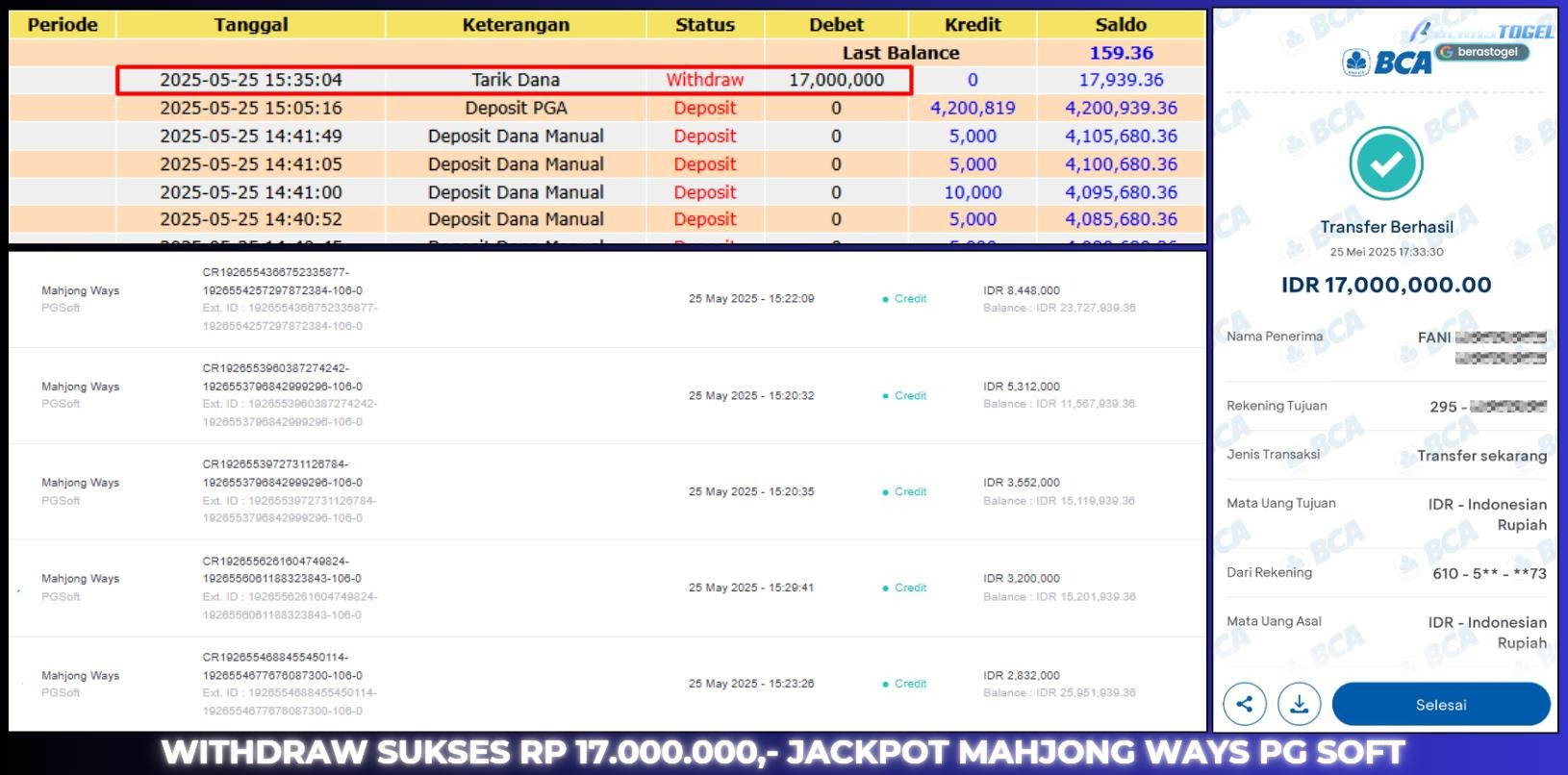The width and height of the screenshot is (1568, 775).
Task: Click the Debet column header
Action: [836, 25]
